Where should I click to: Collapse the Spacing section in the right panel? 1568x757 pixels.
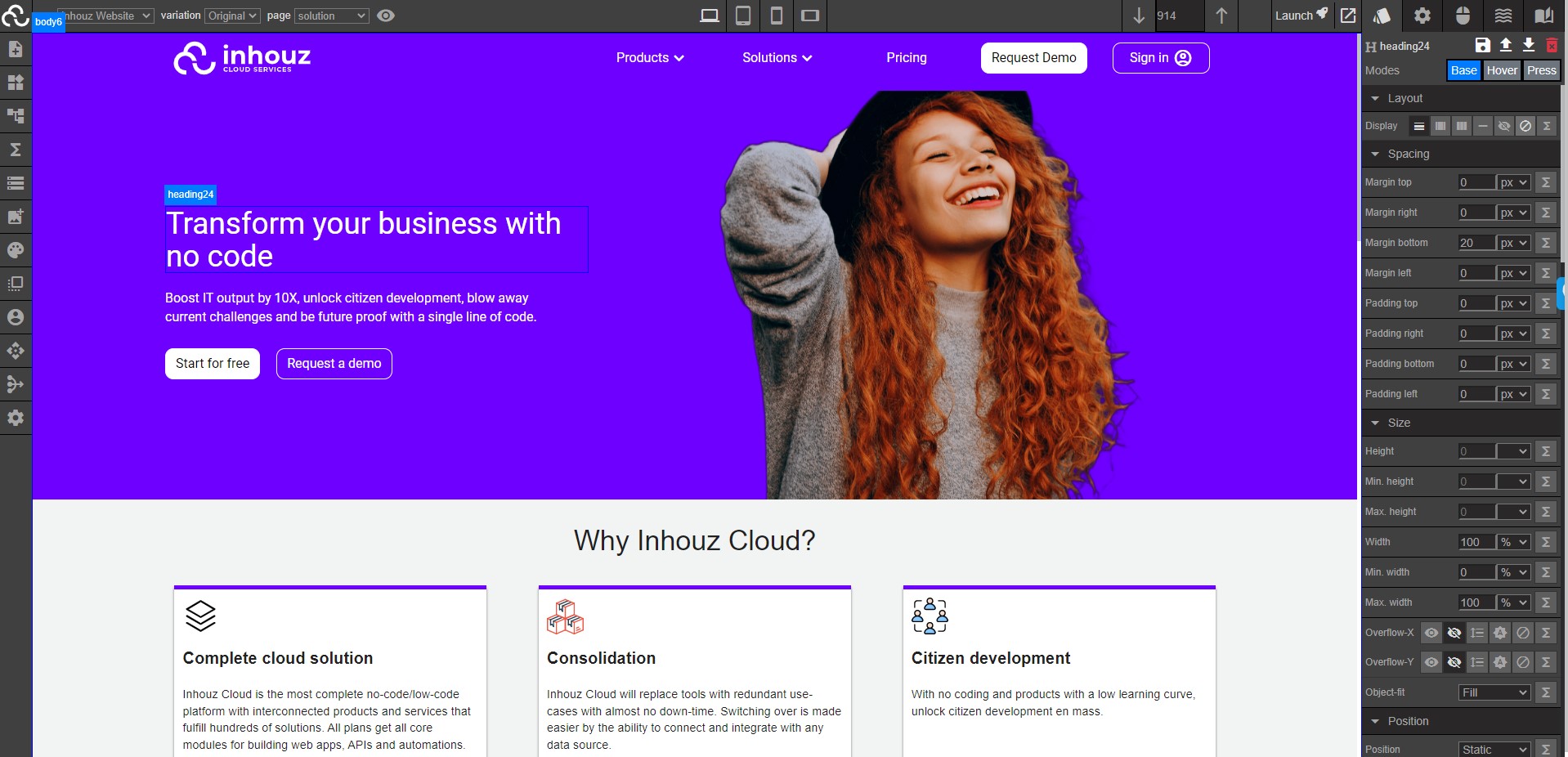pos(1377,155)
